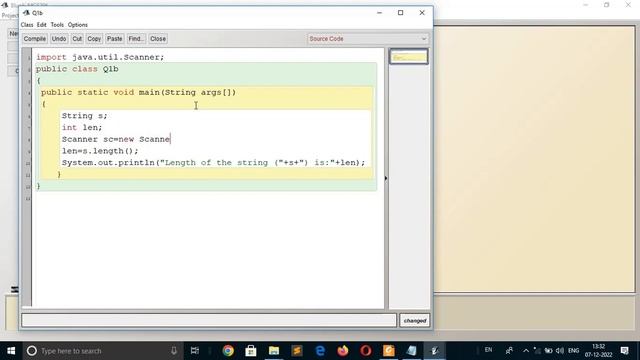Image resolution: width=640 pixels, height=360 pixels.
Task: Open the Options menu
Action: [x=78, y=25]
